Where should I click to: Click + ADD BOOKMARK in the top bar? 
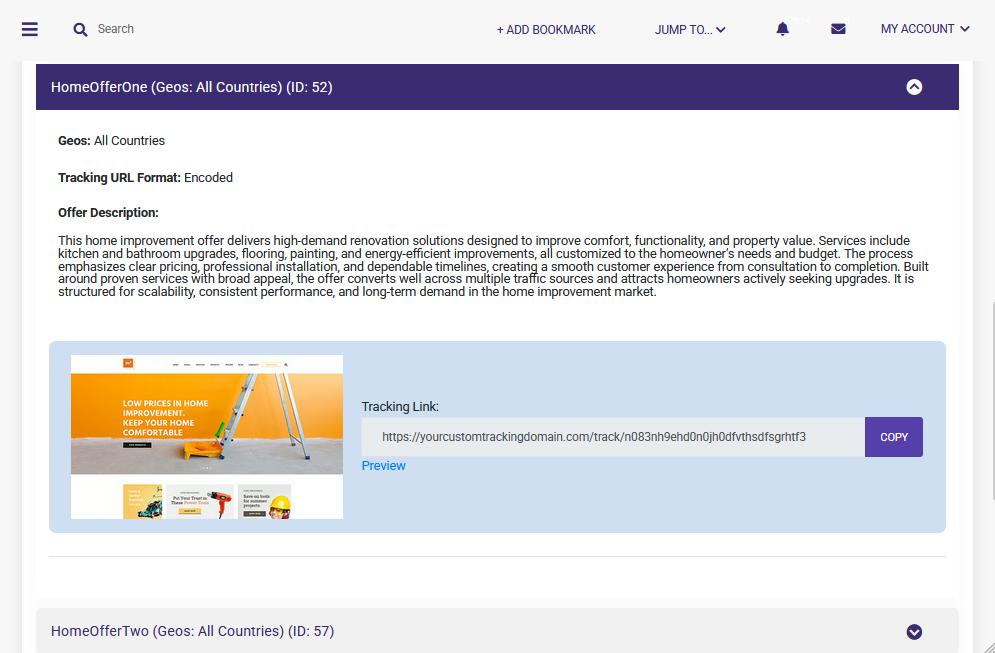(x=546, y=30)
